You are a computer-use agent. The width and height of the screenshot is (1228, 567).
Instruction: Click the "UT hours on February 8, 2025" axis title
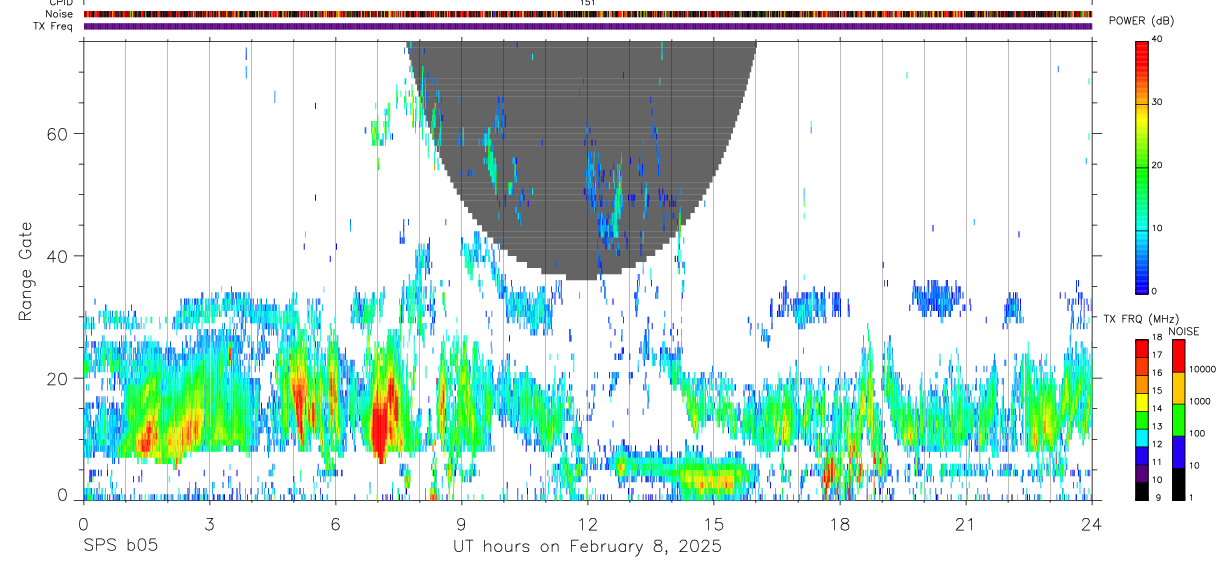pyautogui.click(x=587, y=547)
